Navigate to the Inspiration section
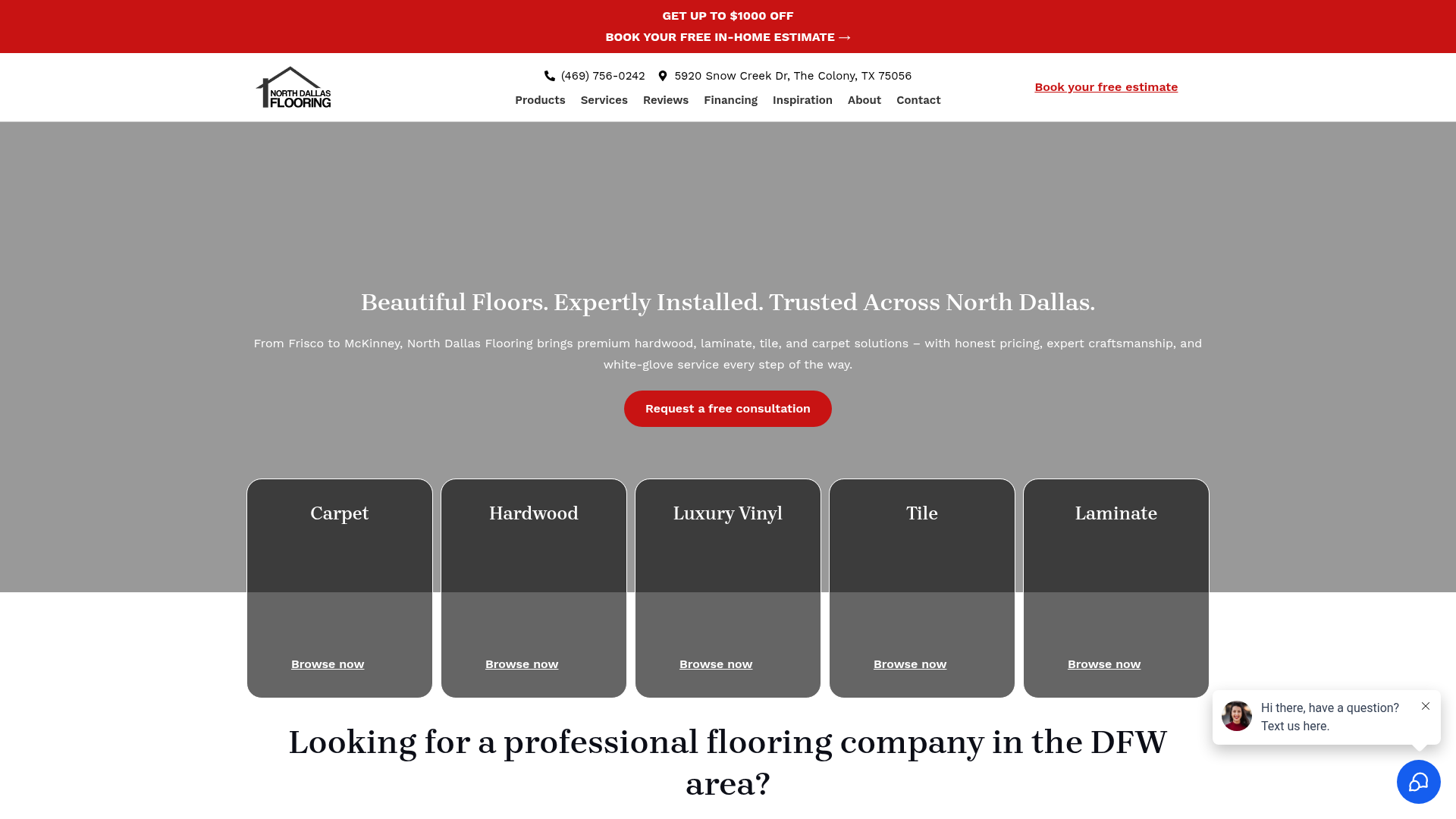The height and width of the screenshot is (819, 1456). point(802,99)
